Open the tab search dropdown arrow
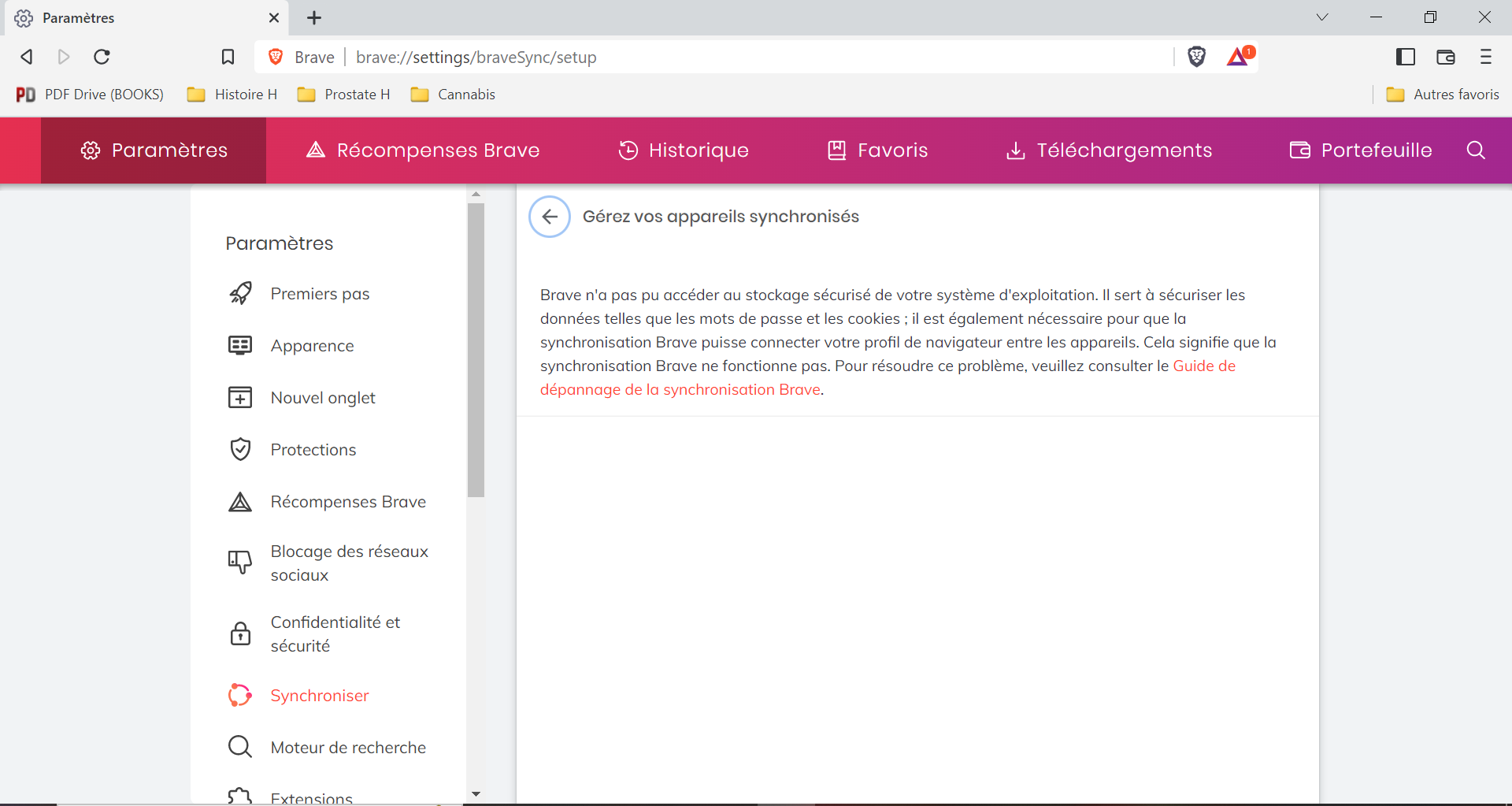 [1322, 17]
